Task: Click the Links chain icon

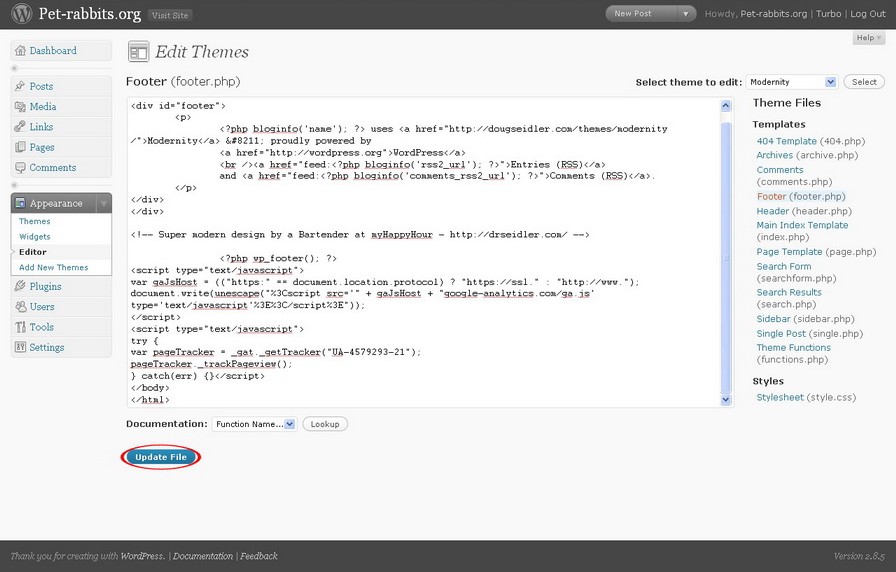Action: click(20, 127)
